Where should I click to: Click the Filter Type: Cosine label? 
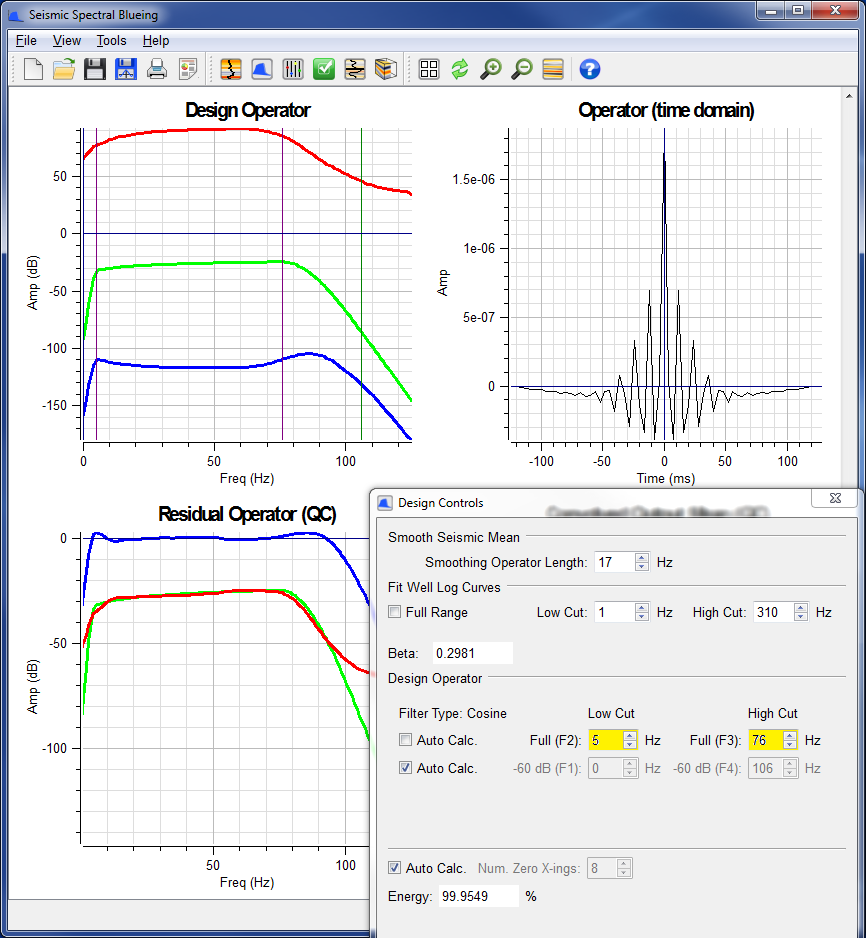(x=453, y=713)
